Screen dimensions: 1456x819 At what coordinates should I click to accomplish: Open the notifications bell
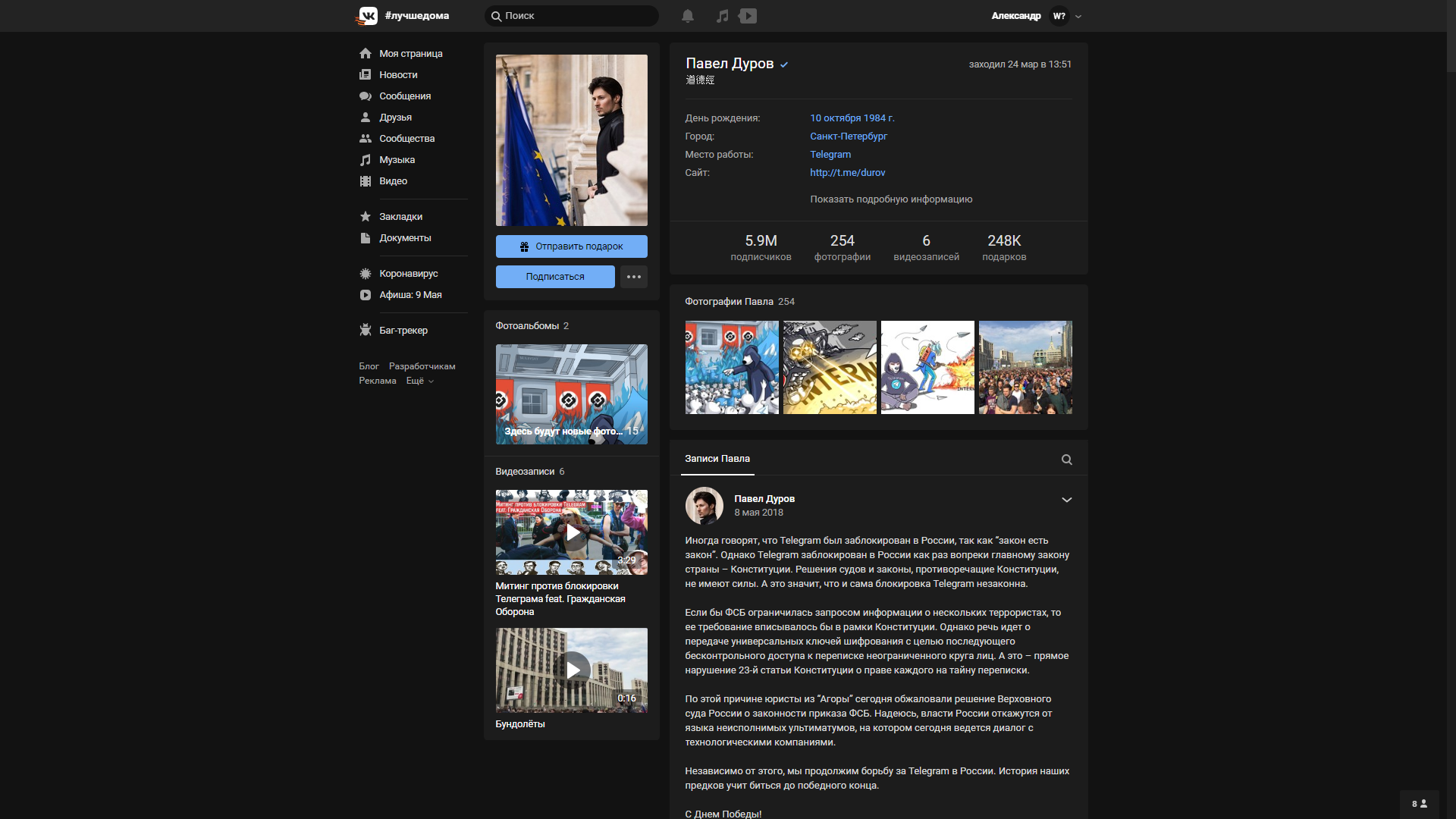point(688,16)
